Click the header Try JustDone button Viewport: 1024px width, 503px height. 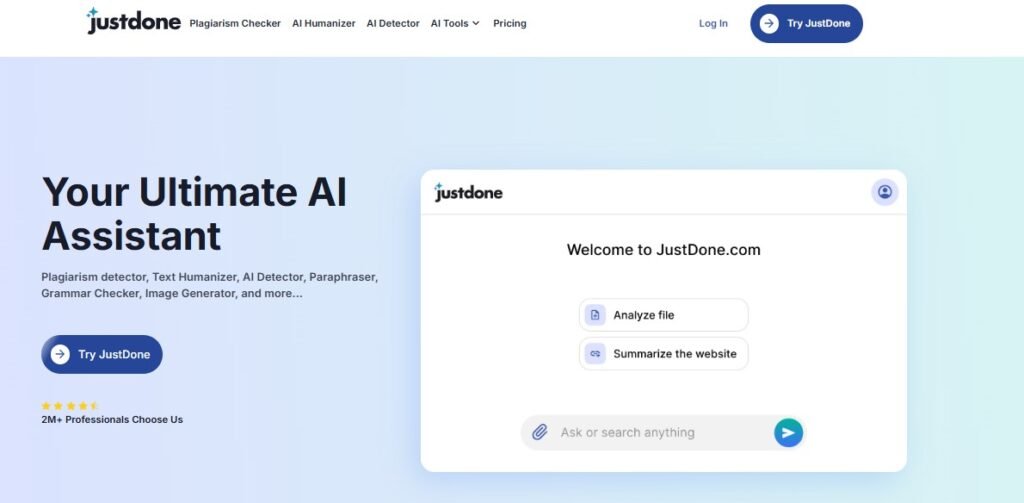click(x=807, y=24)
